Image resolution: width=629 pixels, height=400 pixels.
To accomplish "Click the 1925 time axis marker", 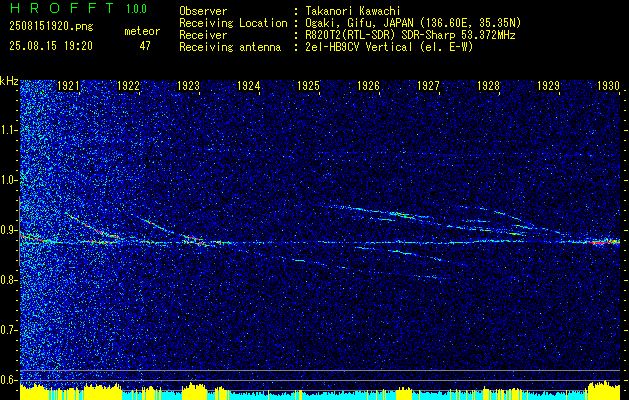I will point(308,86).
